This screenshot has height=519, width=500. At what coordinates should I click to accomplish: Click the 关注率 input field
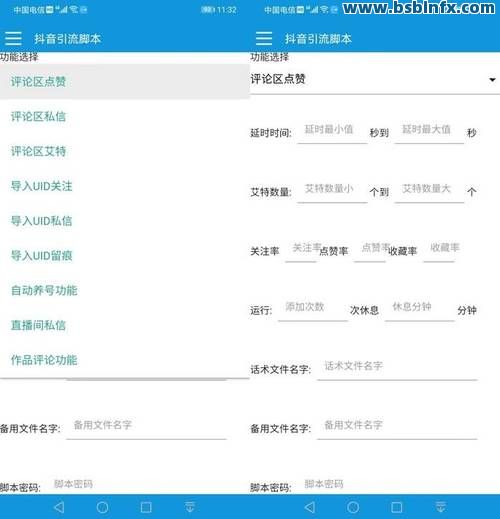click(x=301, y=250)
